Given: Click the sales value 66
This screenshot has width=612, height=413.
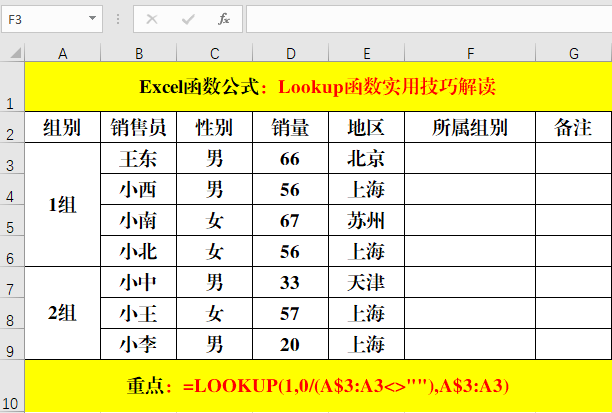Looking at the screenshot, I should pyautogui.click(x=291, y=158).
